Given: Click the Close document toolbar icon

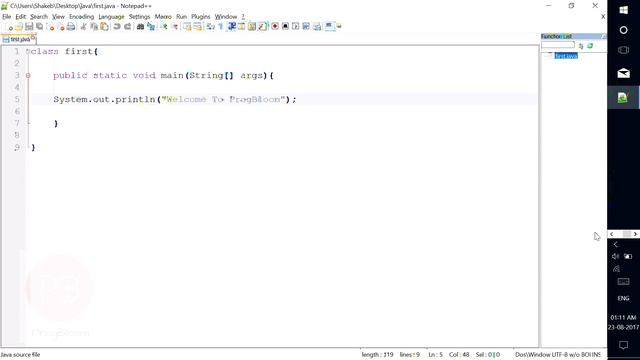Looking at the screenshot, I should click(x=51, y=27).
